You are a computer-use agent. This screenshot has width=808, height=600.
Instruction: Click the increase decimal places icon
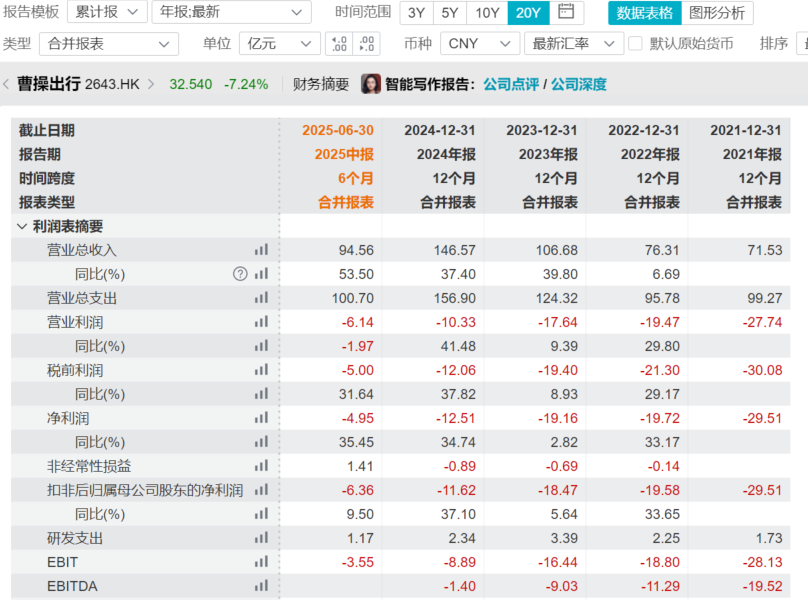[339, 44]
